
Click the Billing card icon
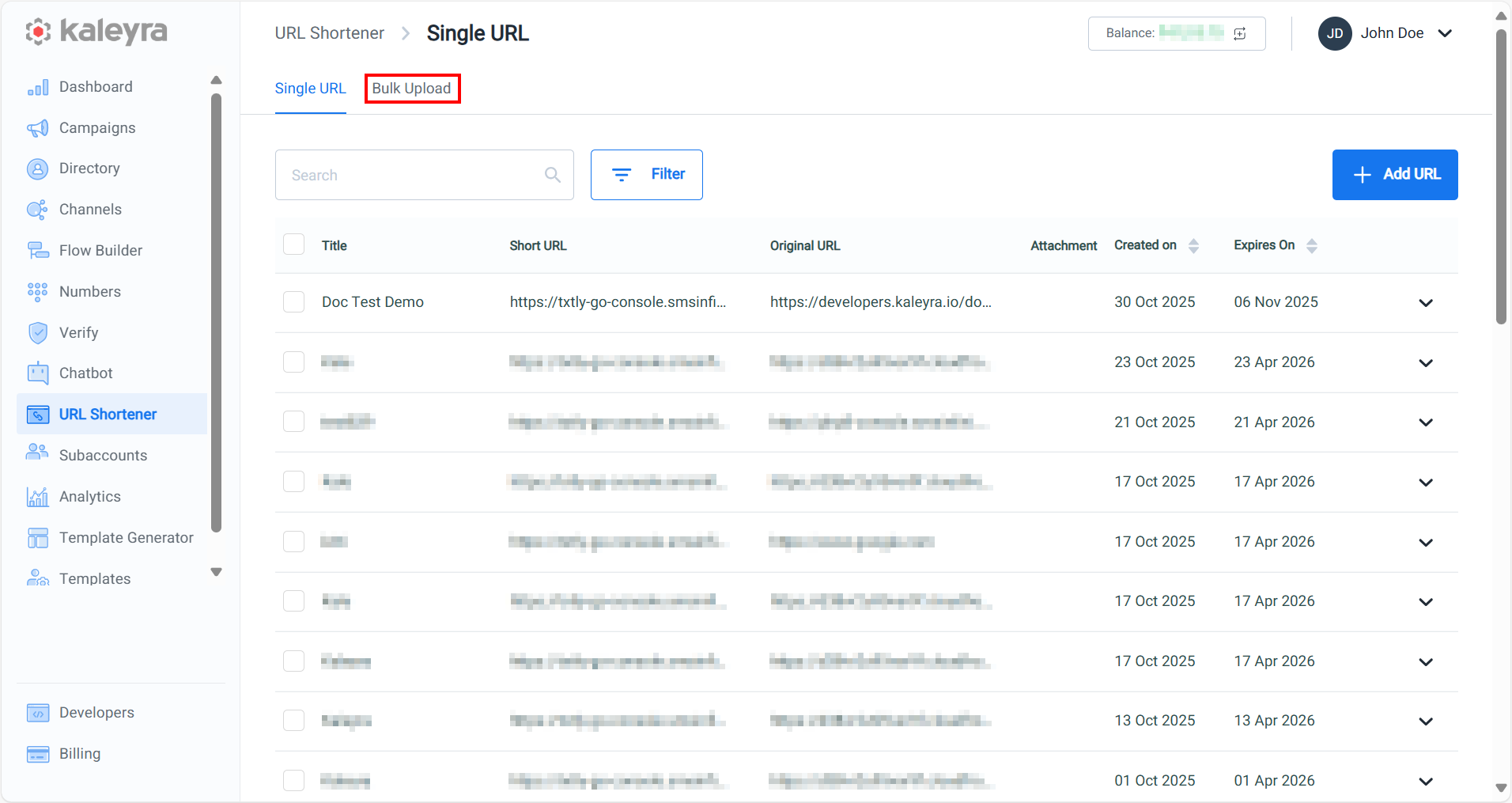pyautogui.click(x=38, y=754)
